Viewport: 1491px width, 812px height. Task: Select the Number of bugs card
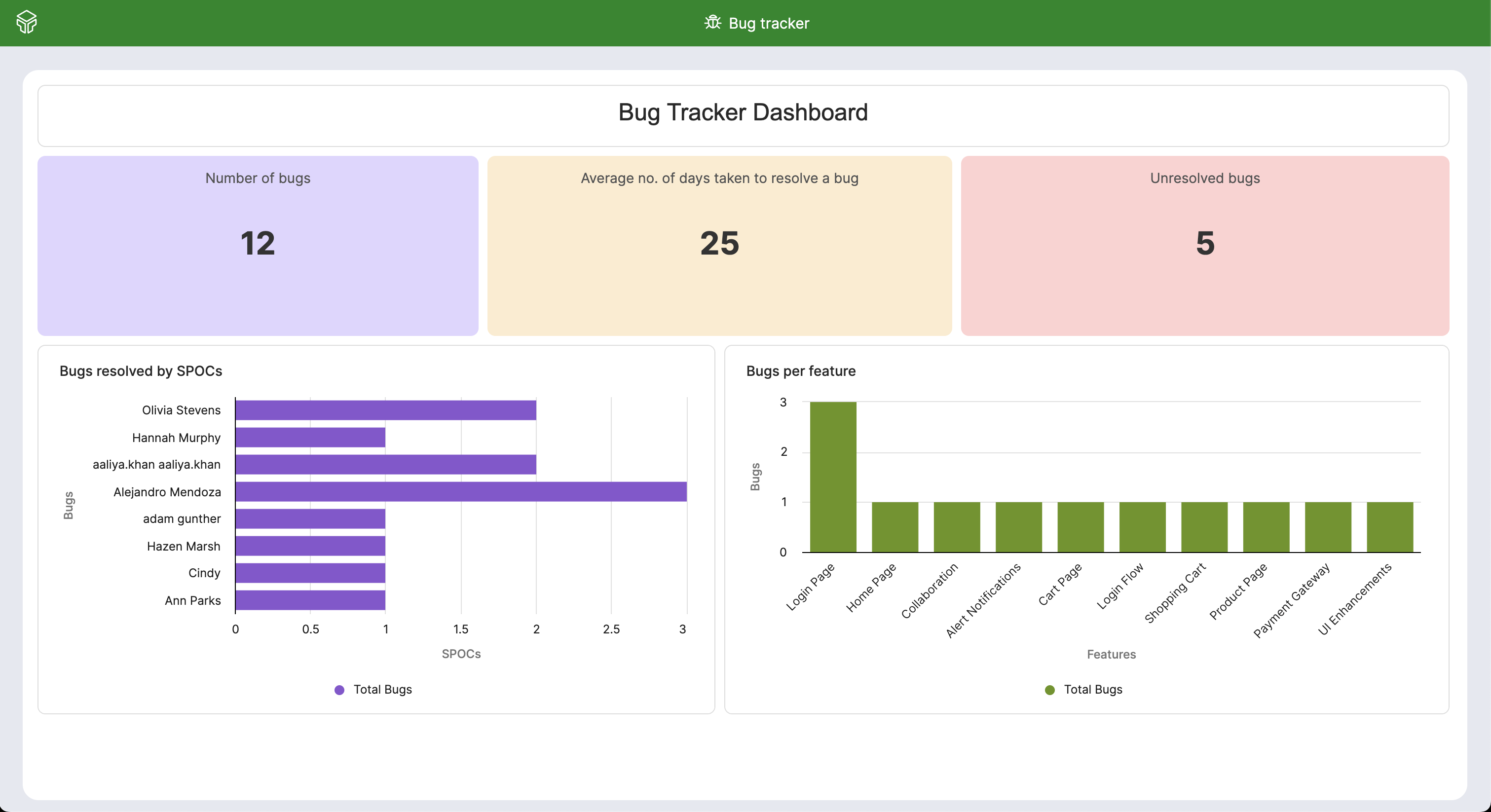pos(258,245)
